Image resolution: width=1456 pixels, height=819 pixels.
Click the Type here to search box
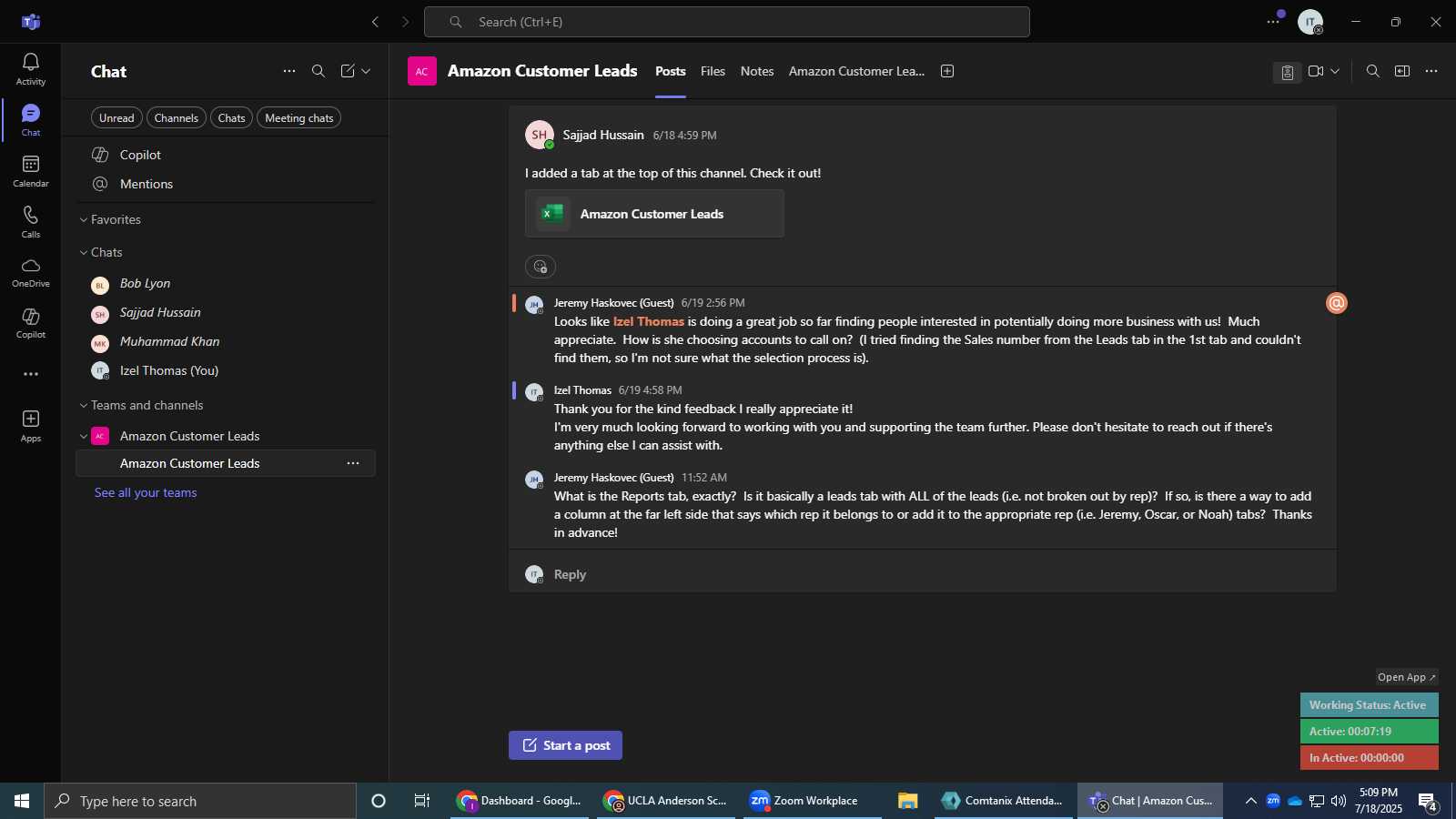pos(200,801)
